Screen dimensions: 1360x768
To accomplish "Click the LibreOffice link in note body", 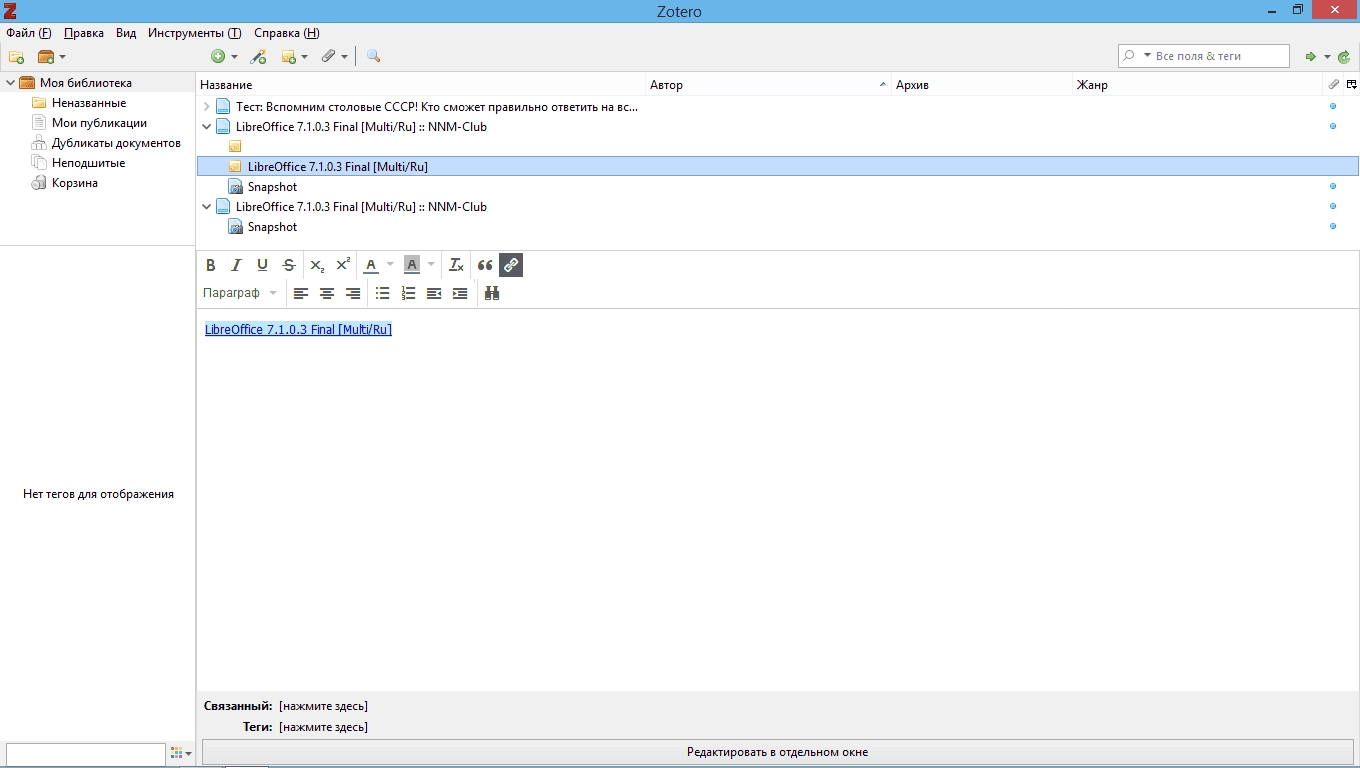I will [298, 329].
